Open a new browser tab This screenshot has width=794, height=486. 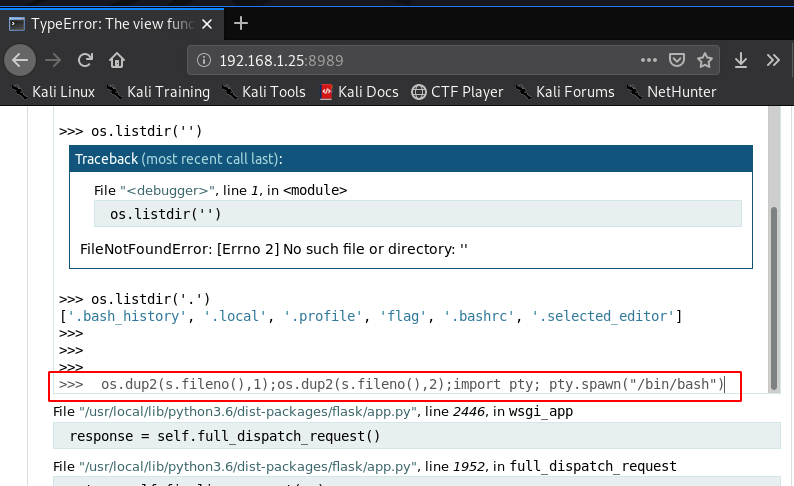point(241,23)
